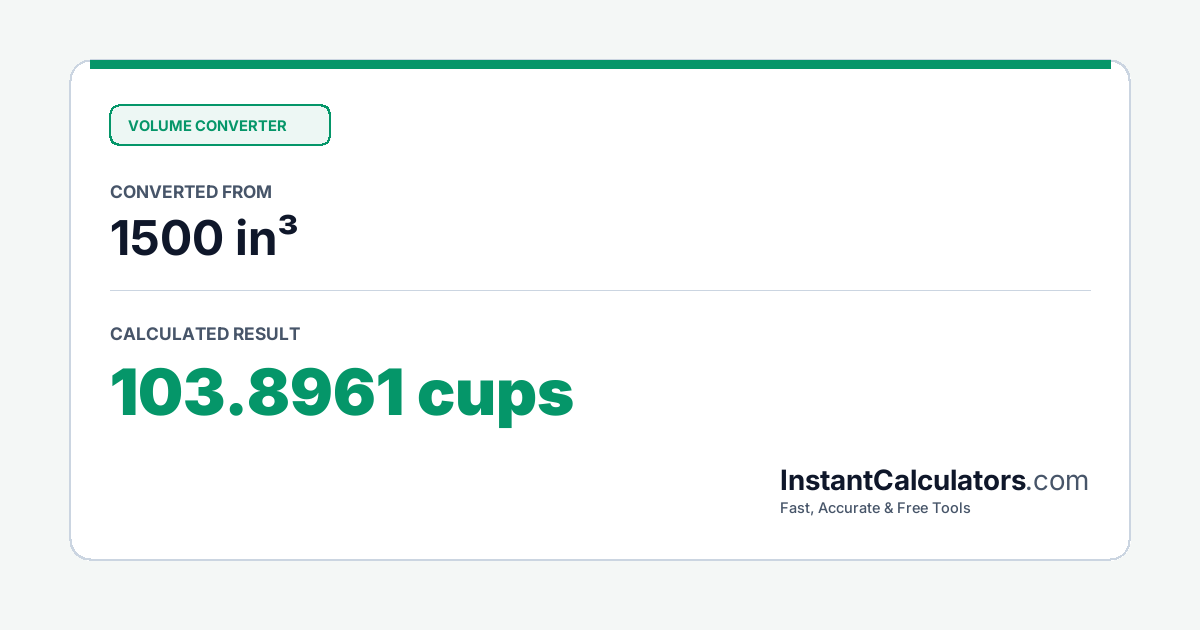Select the 103.8961 result number
The image size is (1200, 630).
click(x=258, y=393)
